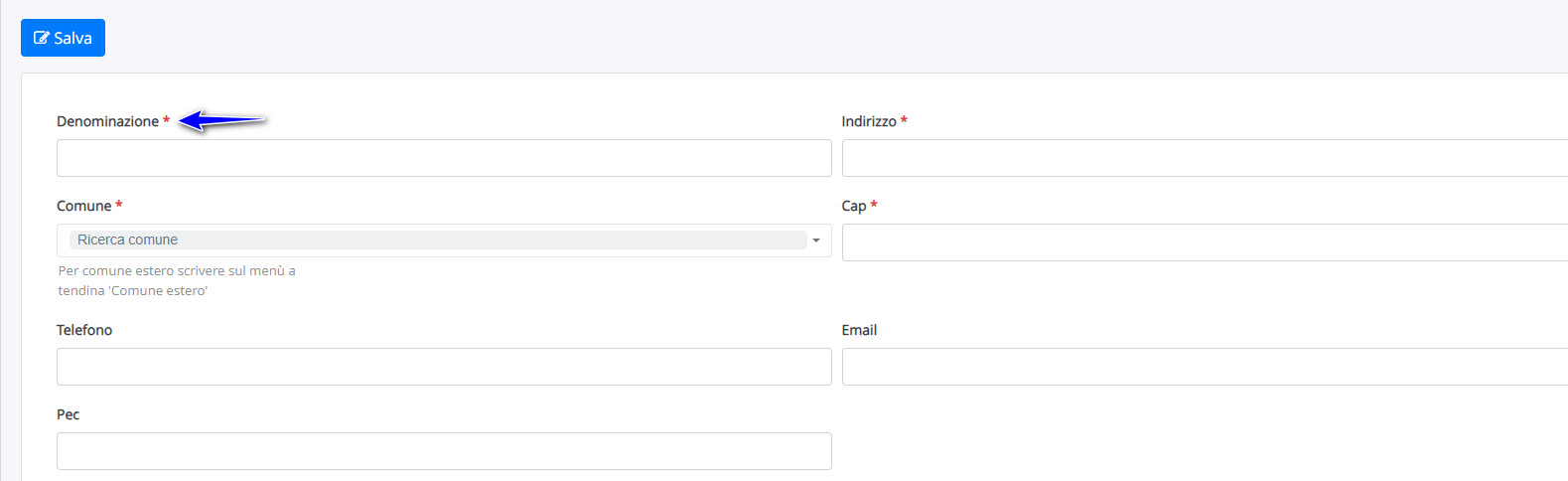Click the red asterisk next to Cap
The height and width of the screenshot is (481, 1568).
pyautogui.click(x=874, y=205)
